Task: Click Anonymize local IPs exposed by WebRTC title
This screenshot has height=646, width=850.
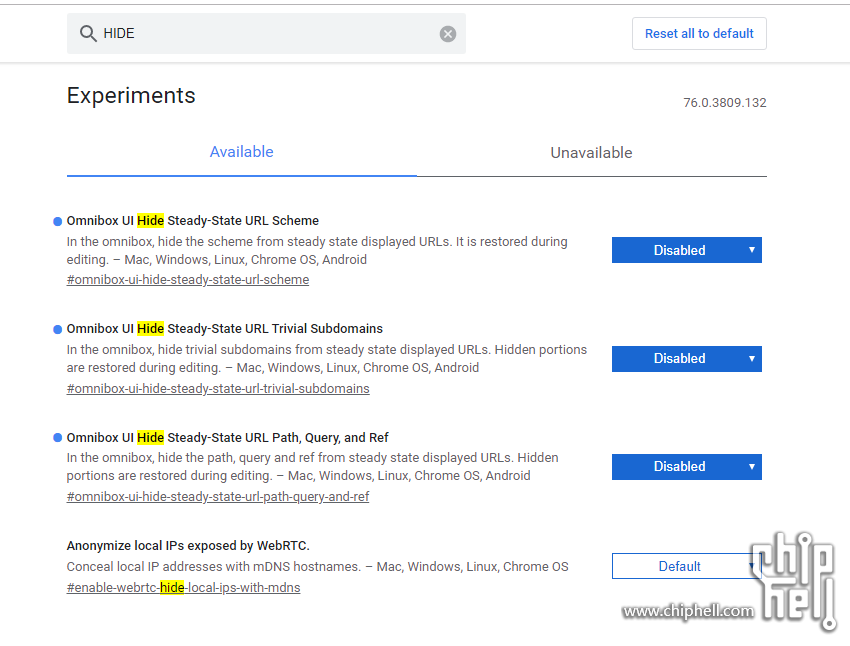Action: point(188,546)
